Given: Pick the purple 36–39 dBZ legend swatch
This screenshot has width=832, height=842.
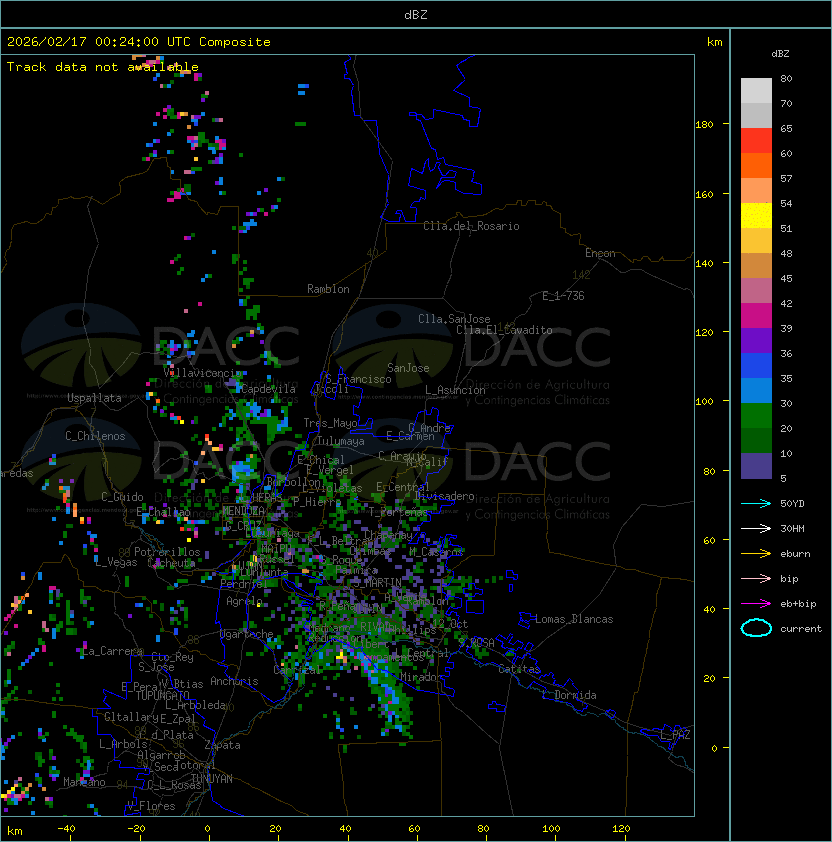Looking at the screenshot, I should point(756,341).
